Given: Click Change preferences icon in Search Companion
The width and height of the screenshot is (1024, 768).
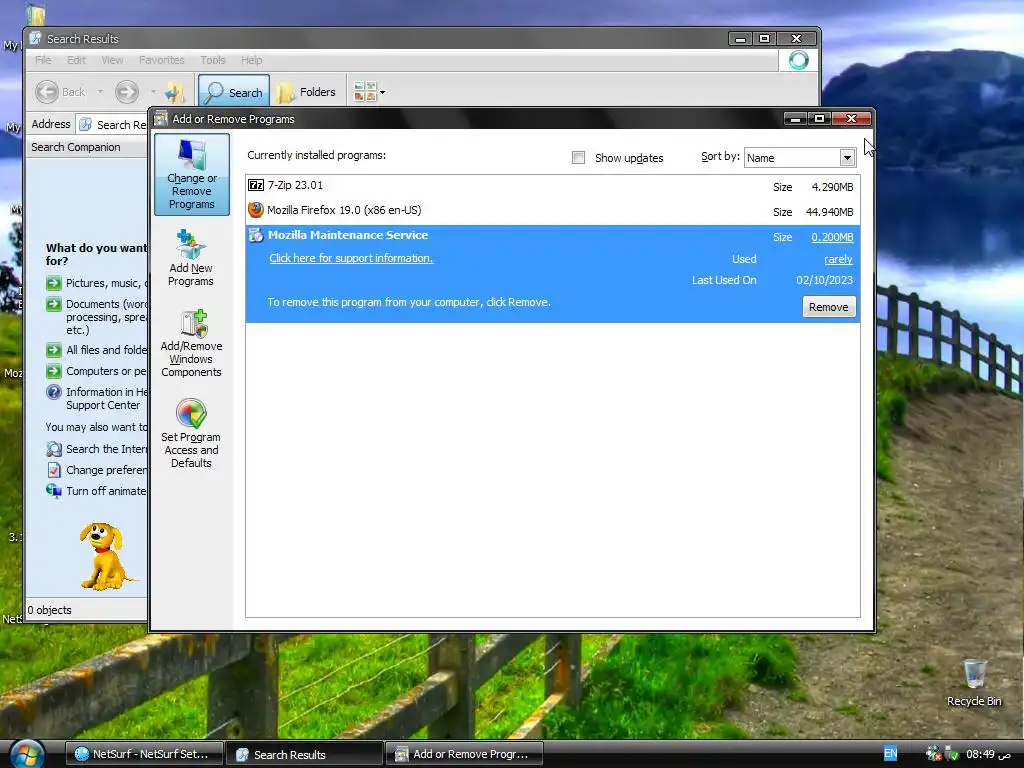Looking at the screenshot, I should click(x=54, y=470).
